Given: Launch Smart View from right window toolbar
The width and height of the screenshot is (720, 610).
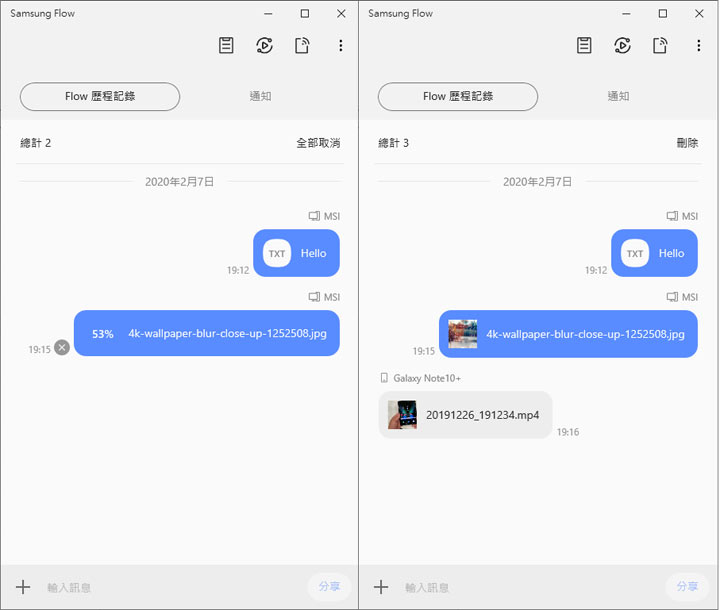Looking at the screenshot, I should pyautogui.click(x=622, y=46).
